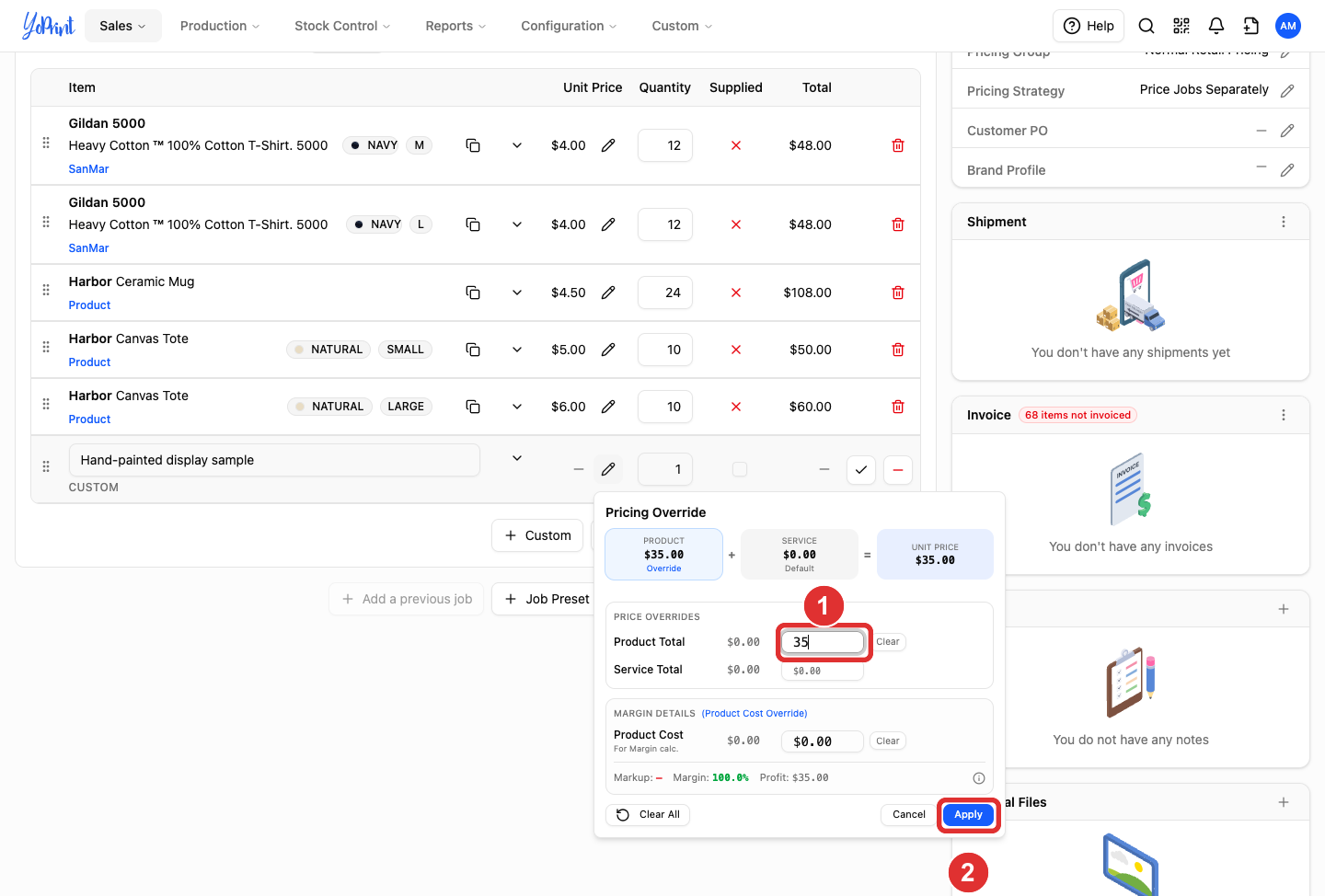
Task: Duplicate the Gildan 5000 NAVY M item
Action: pos(473,145)
